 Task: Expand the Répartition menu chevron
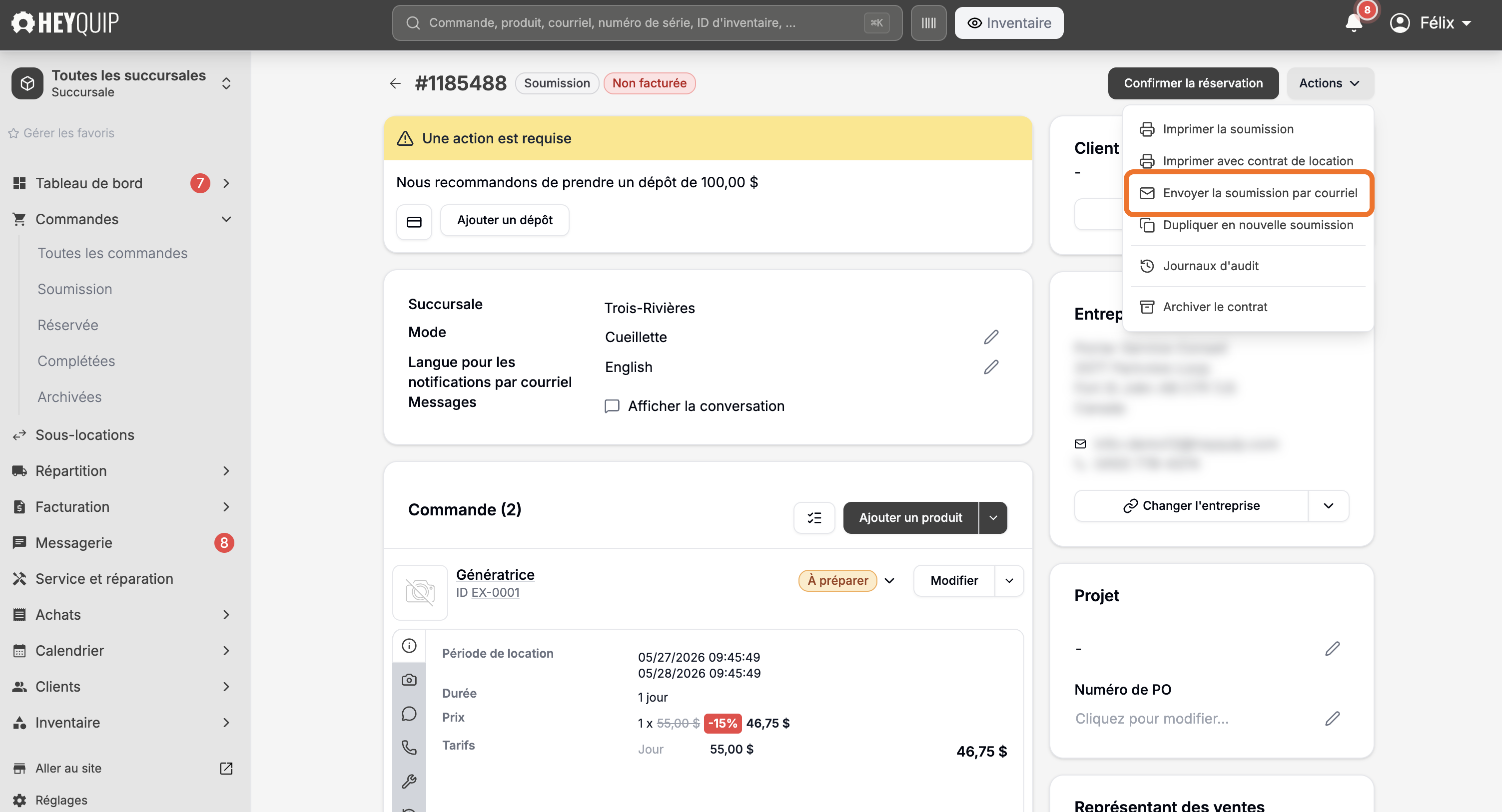coord(226,471)
